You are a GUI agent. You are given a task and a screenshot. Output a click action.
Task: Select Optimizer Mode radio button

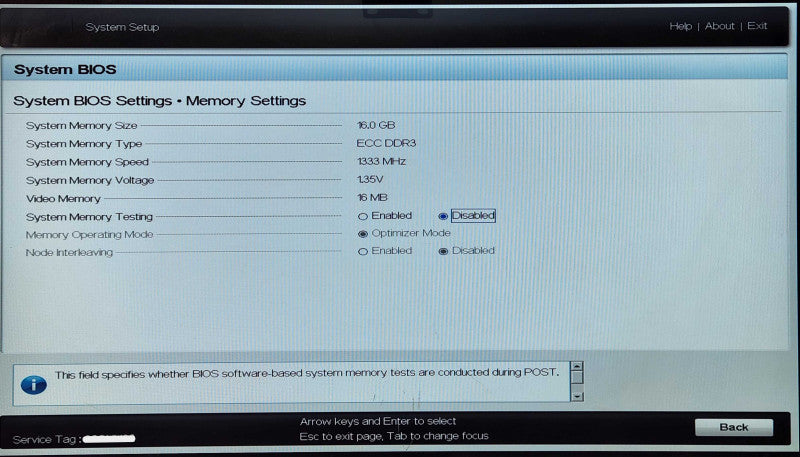pos(363,234)
